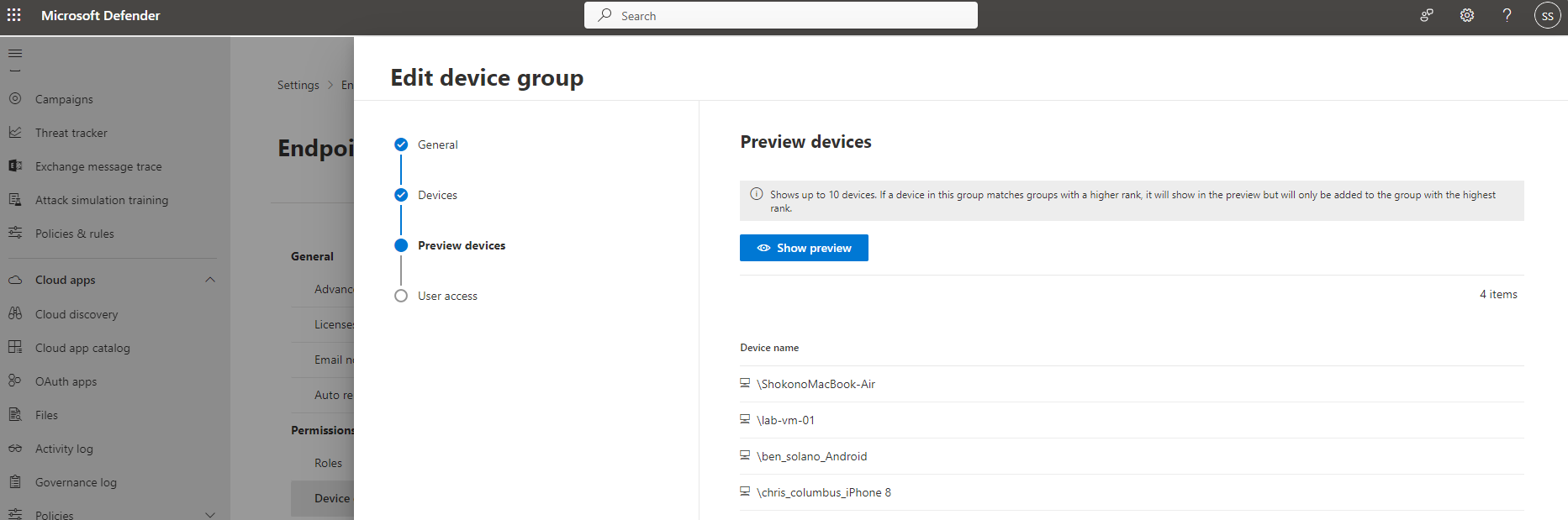Click the Microsoft Defender title
This screenshot has width=1568, height=520.
point(100,15)
